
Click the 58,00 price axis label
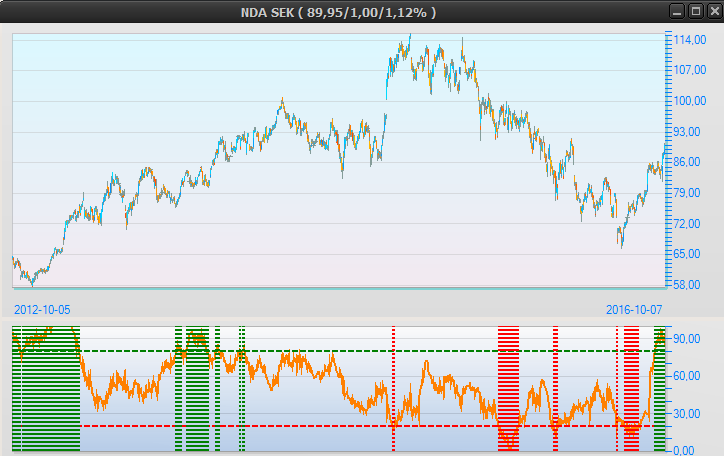(687, 285)
